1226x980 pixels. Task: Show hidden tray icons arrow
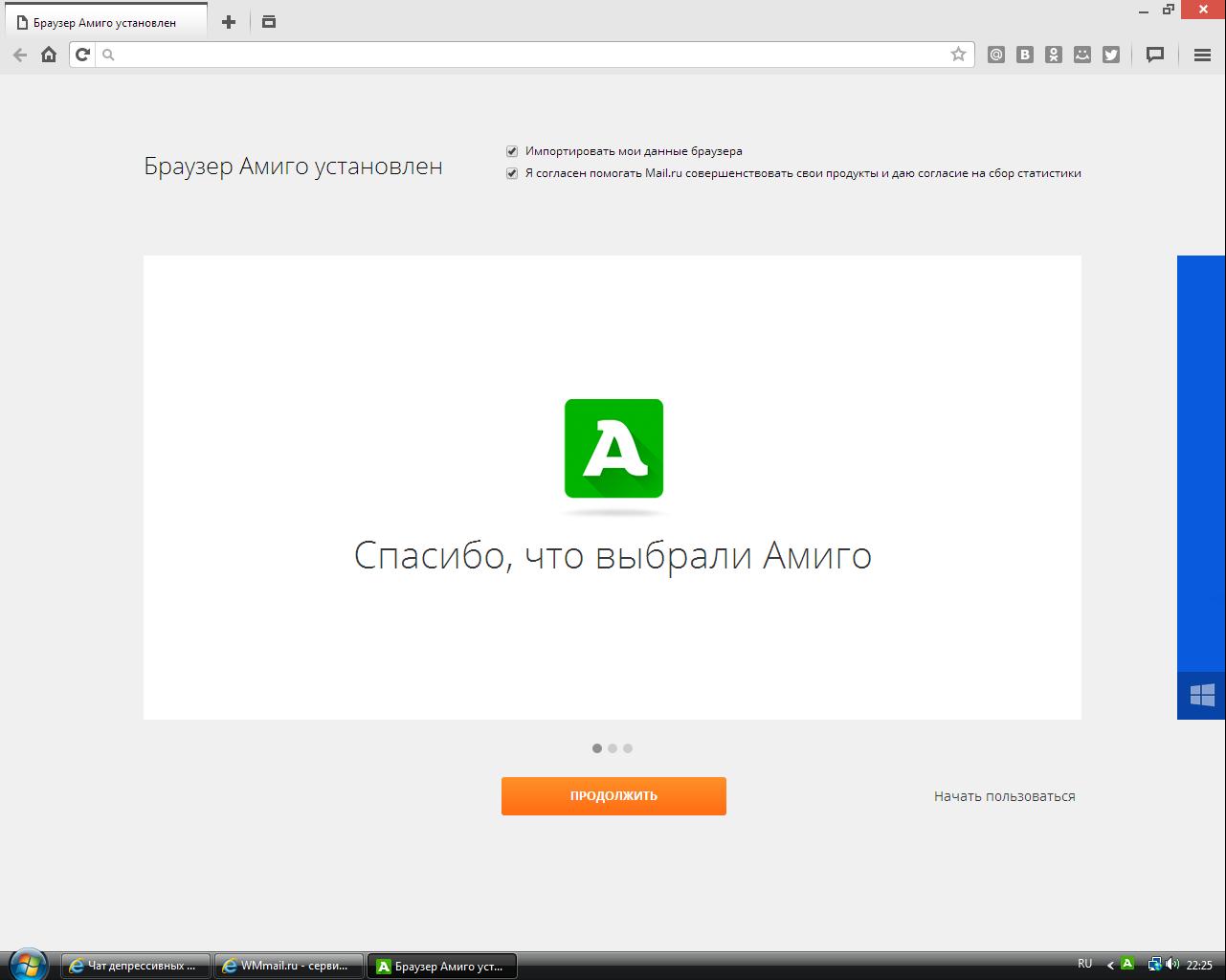(x=1110, y=965)
